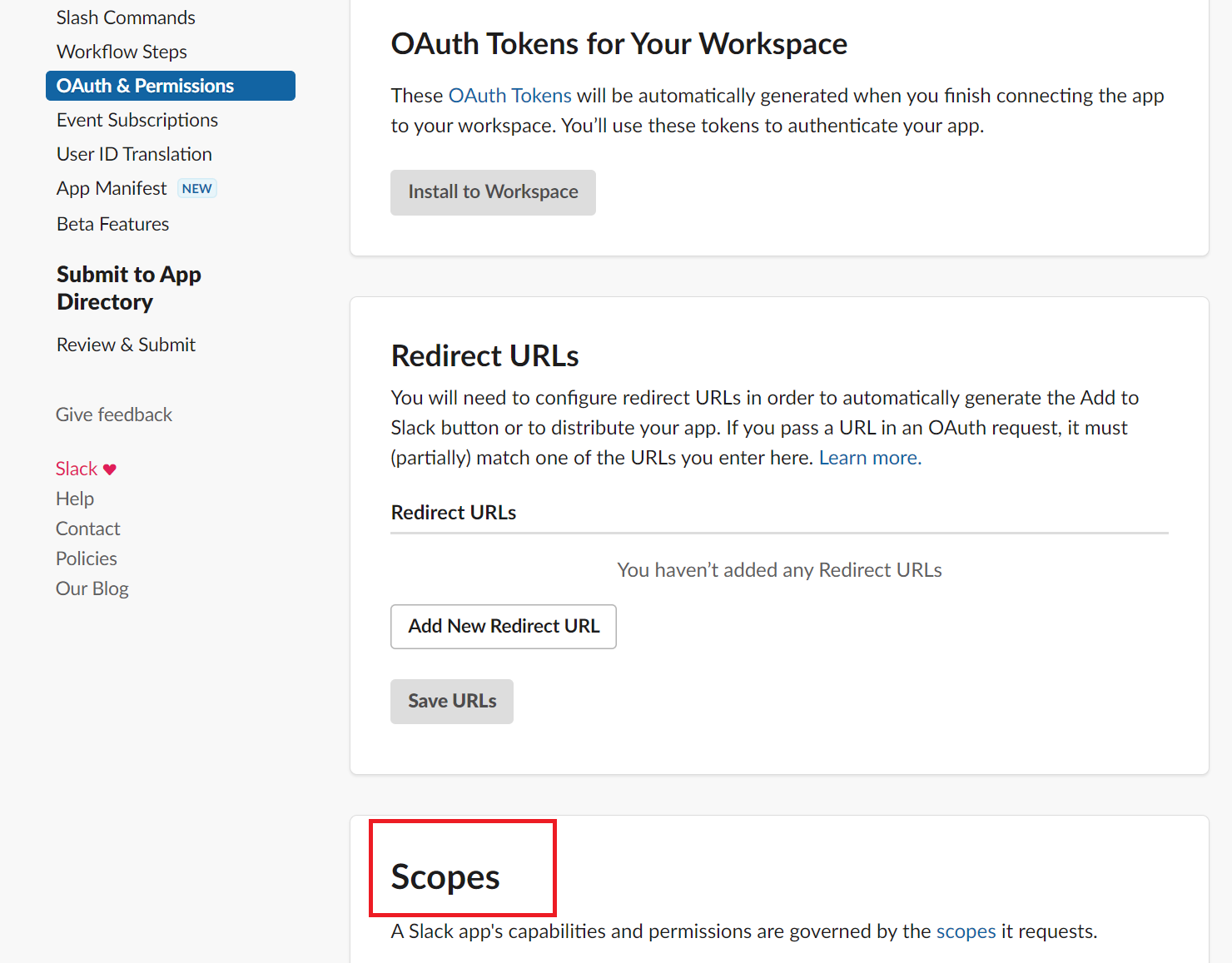
Task: Click the Scopes section heading
Action: [445, 877]
